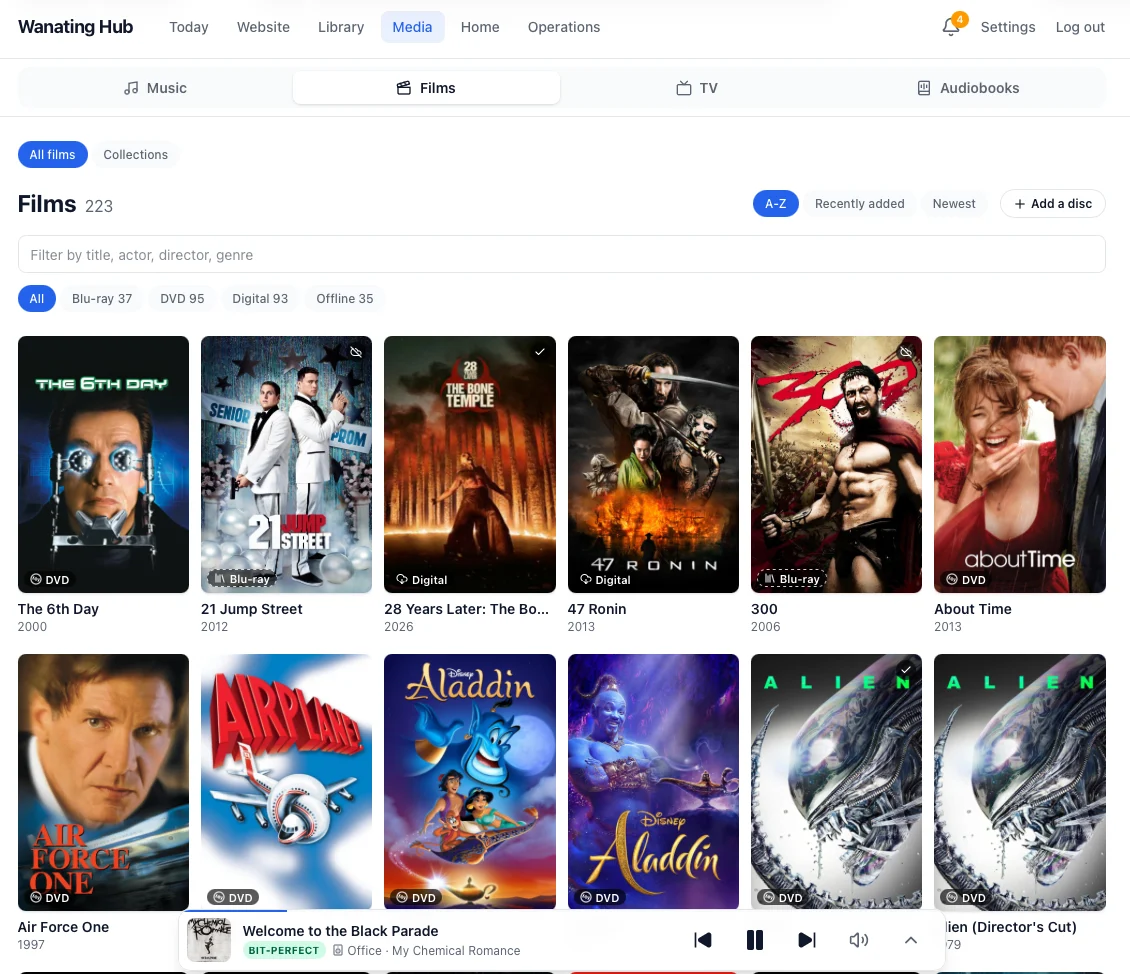
Task: Focus the film filter search field
Action: (561, 254)
